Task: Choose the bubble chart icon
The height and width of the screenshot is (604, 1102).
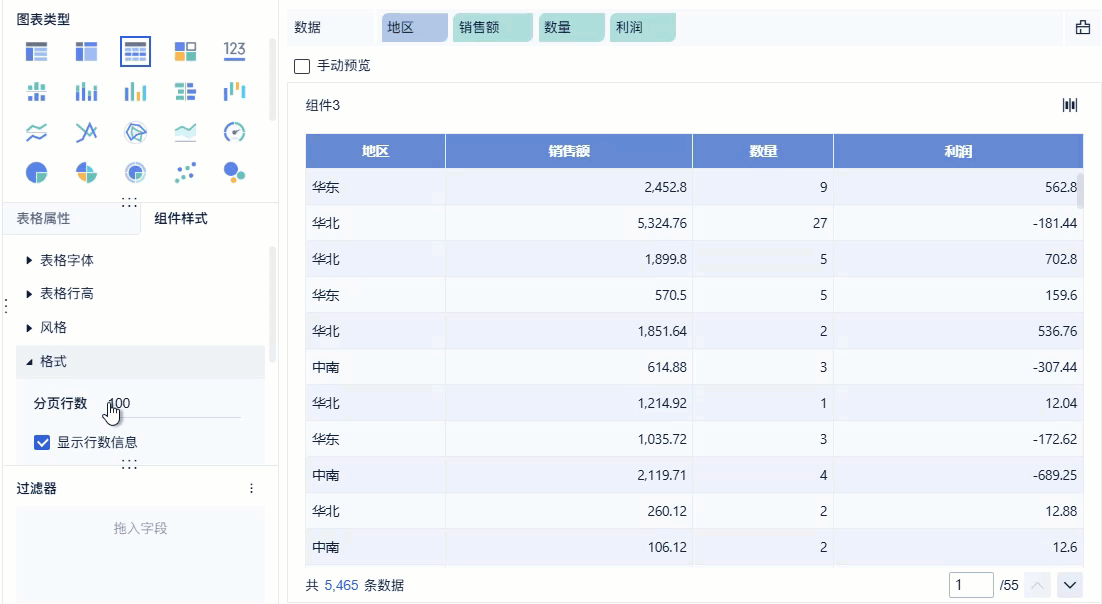Action: [x=234, y=172]
